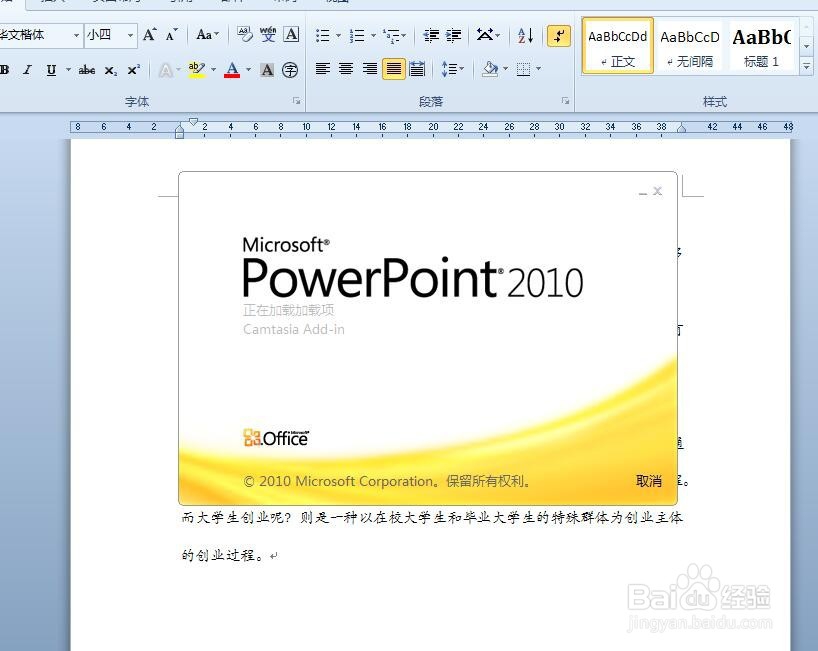Click the Decrease Indent icon
Viewport: 818px width, 651px height.
pyautogui.click(x=431, y=35)
